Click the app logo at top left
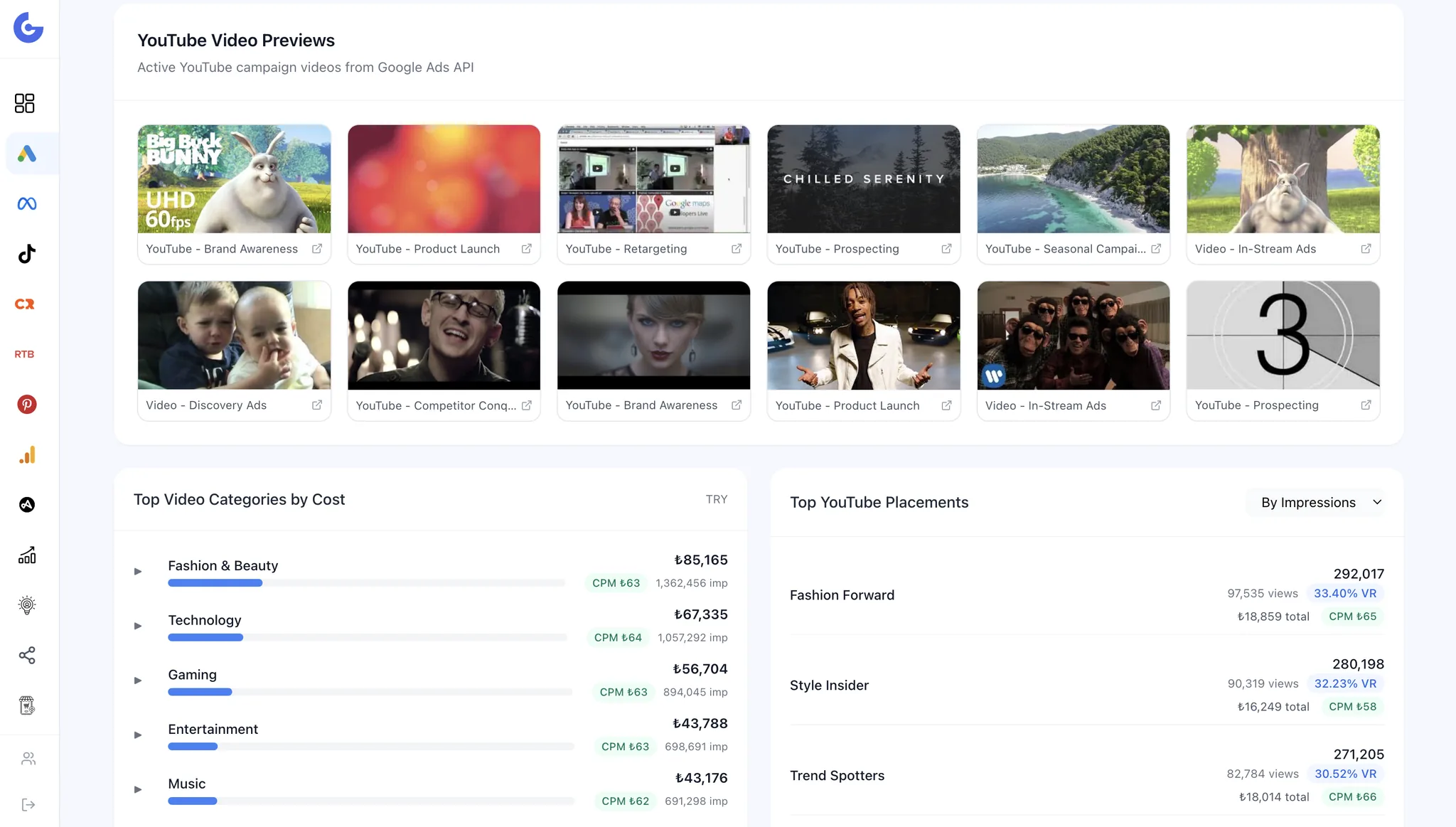This screenshot has height=827, width=1456. click(x=28, y=28)
